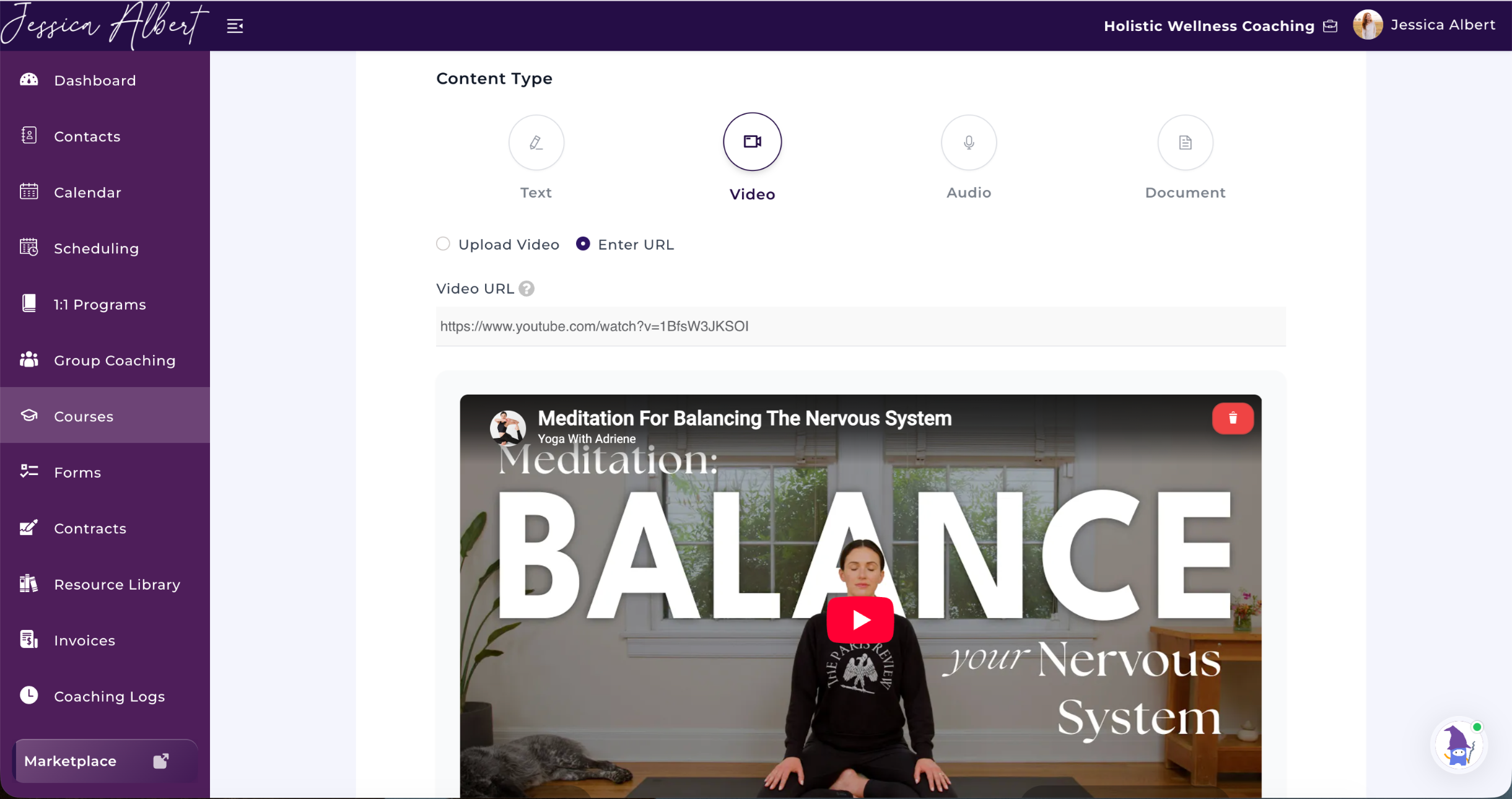This screenshot has width=1512, height=799.
Task: Click Jessica Albert's profile avatar
Action: click(x=1368, y=25)
